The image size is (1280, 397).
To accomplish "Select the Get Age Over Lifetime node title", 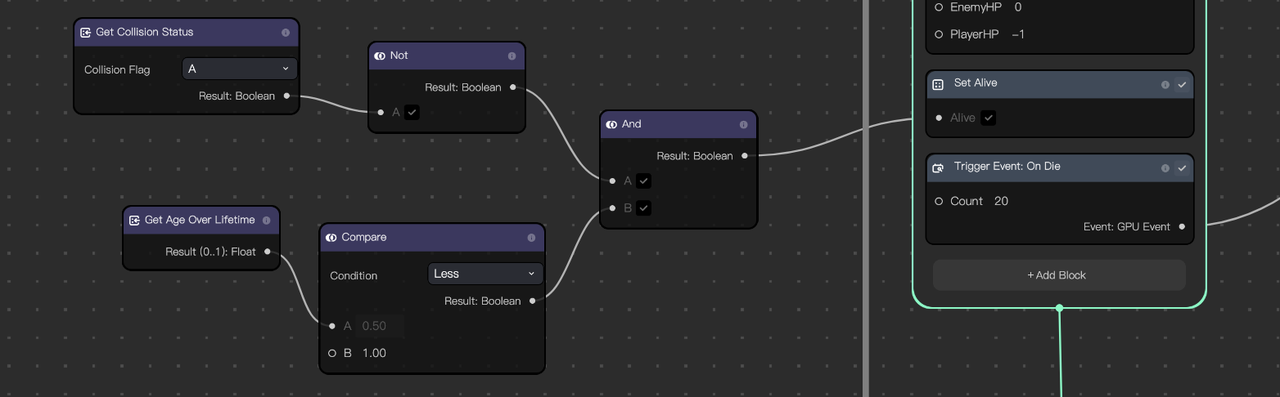I will (x=200, y=220).
